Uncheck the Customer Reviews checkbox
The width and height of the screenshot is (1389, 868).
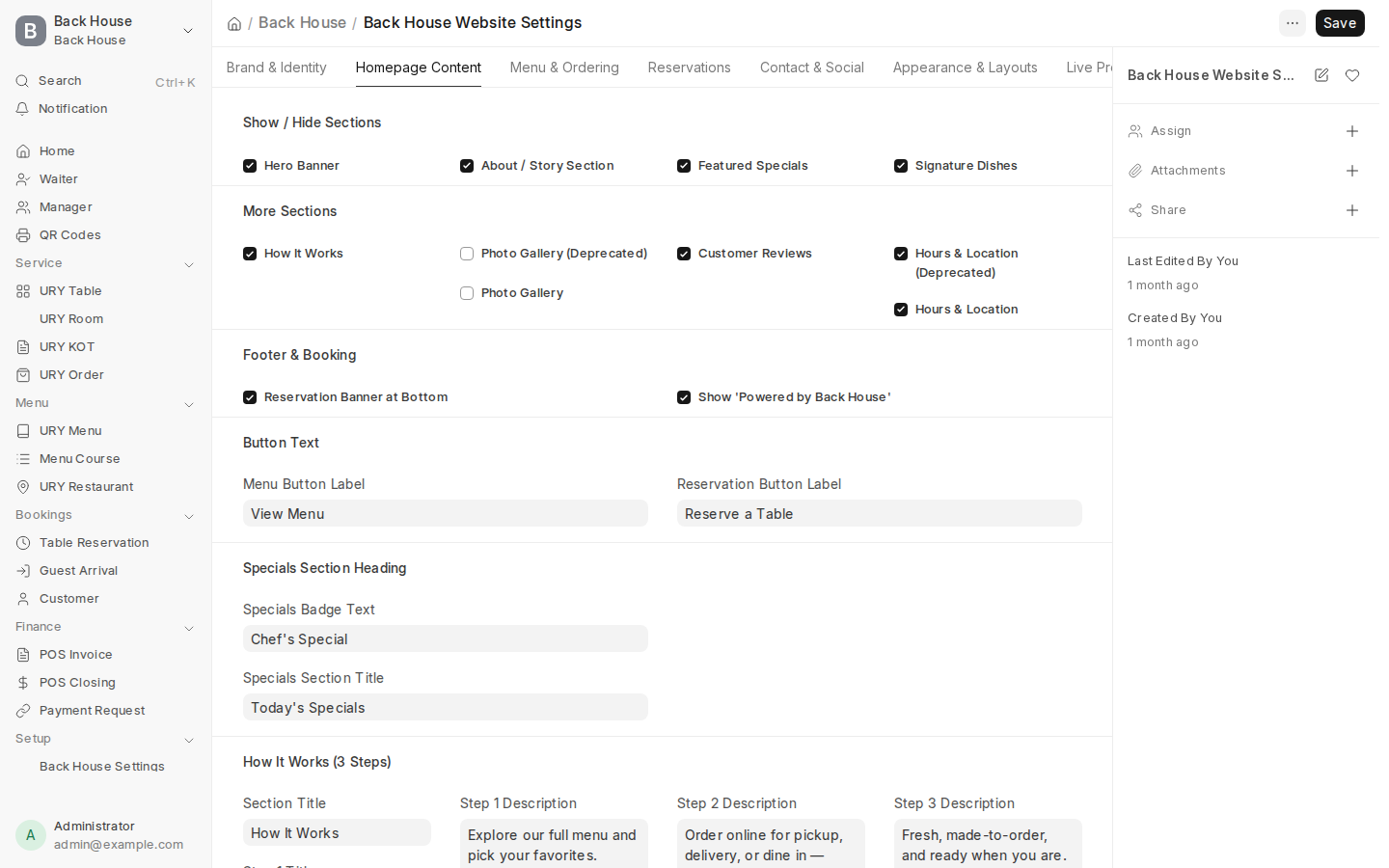click(684, 254)
